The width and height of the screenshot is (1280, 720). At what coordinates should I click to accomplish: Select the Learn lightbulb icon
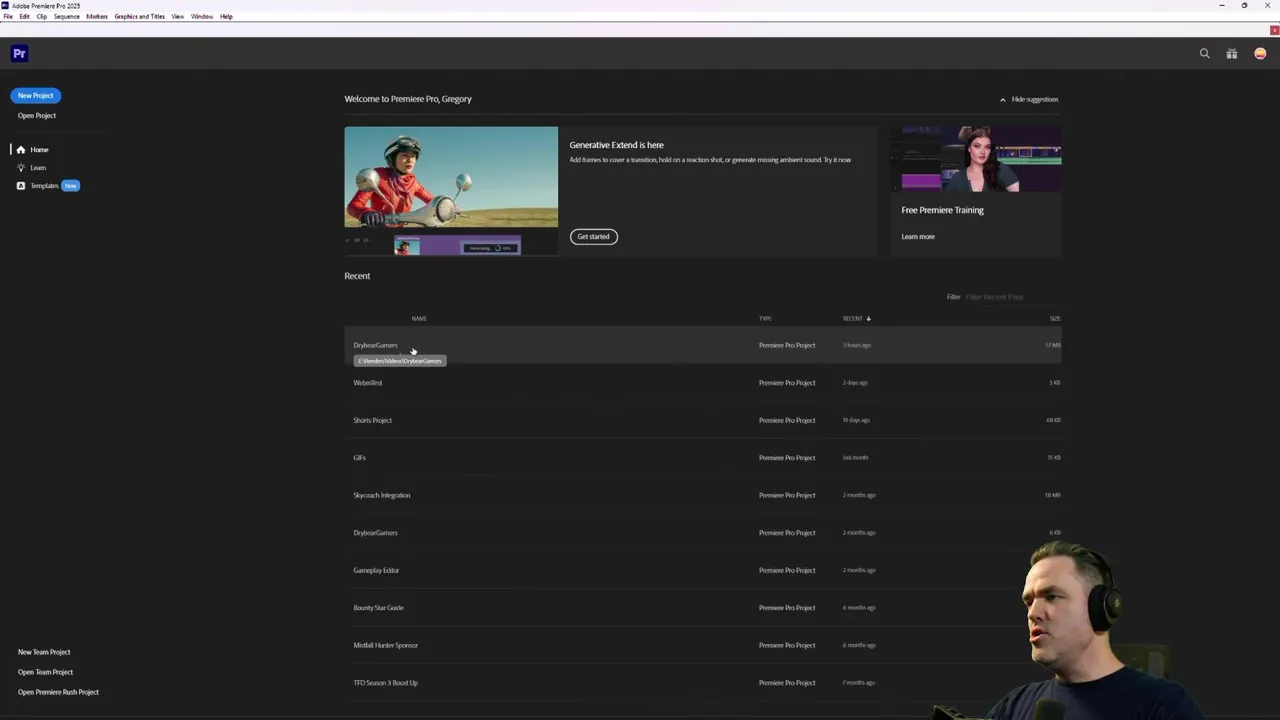coord(20,168)
